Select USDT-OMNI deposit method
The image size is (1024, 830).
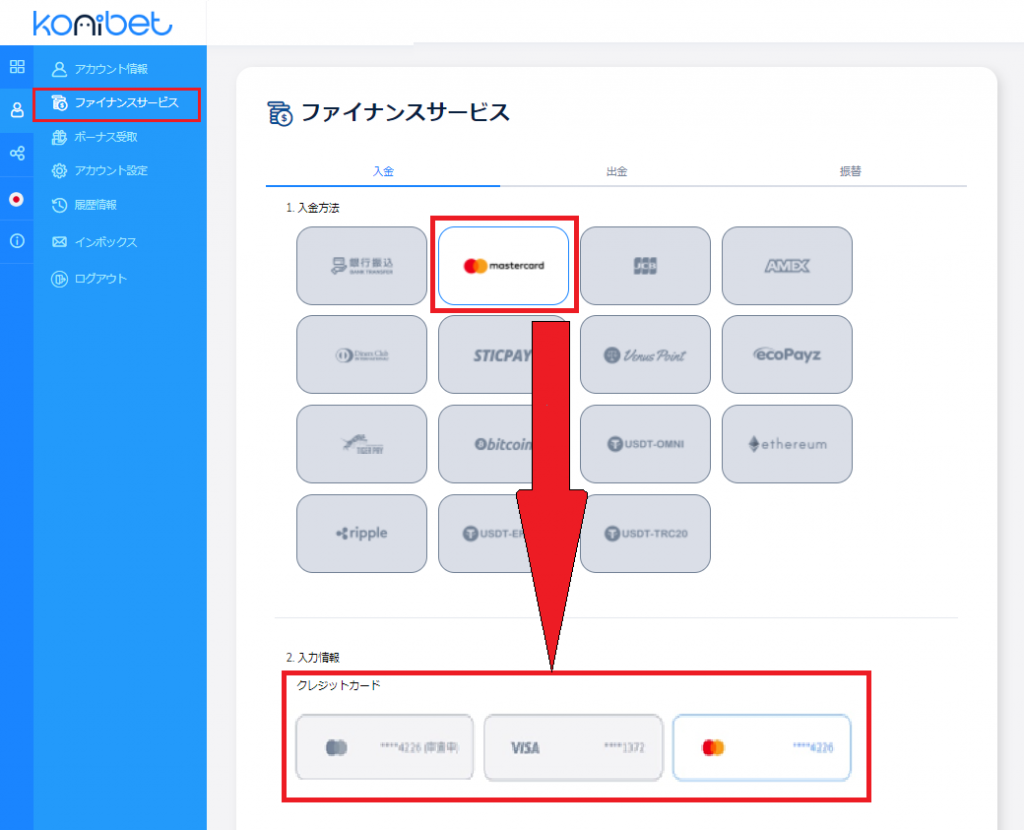[645, 444]
